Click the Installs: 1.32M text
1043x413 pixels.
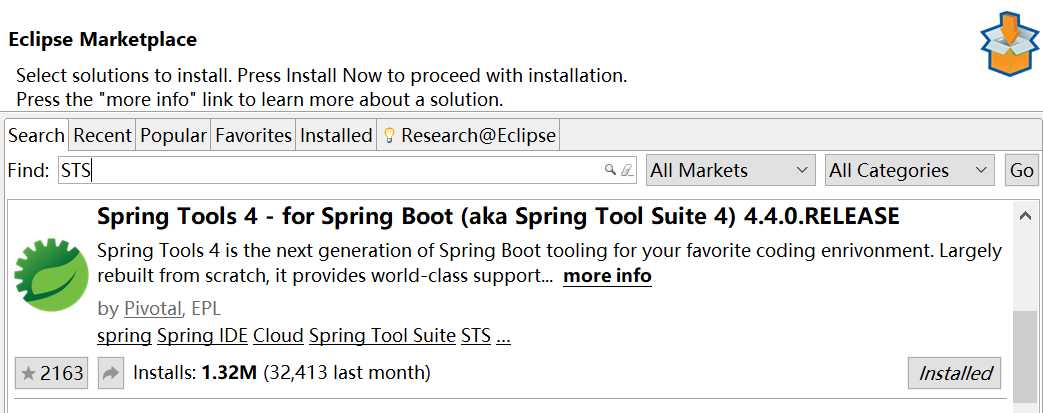195,372
